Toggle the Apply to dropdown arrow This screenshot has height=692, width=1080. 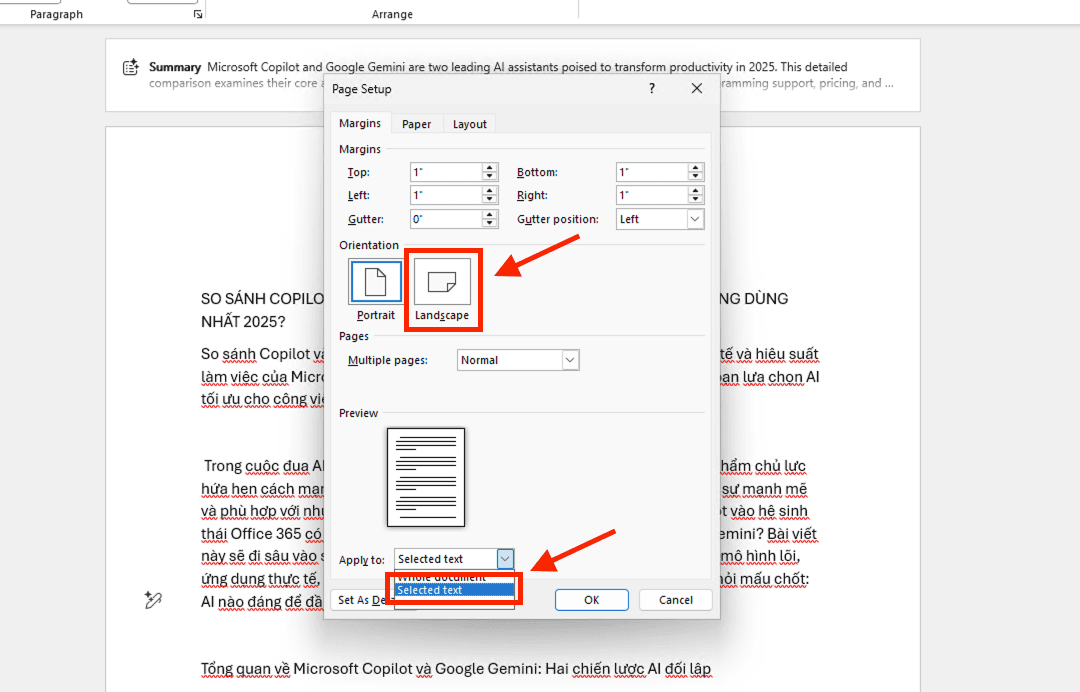pos(505,559)
